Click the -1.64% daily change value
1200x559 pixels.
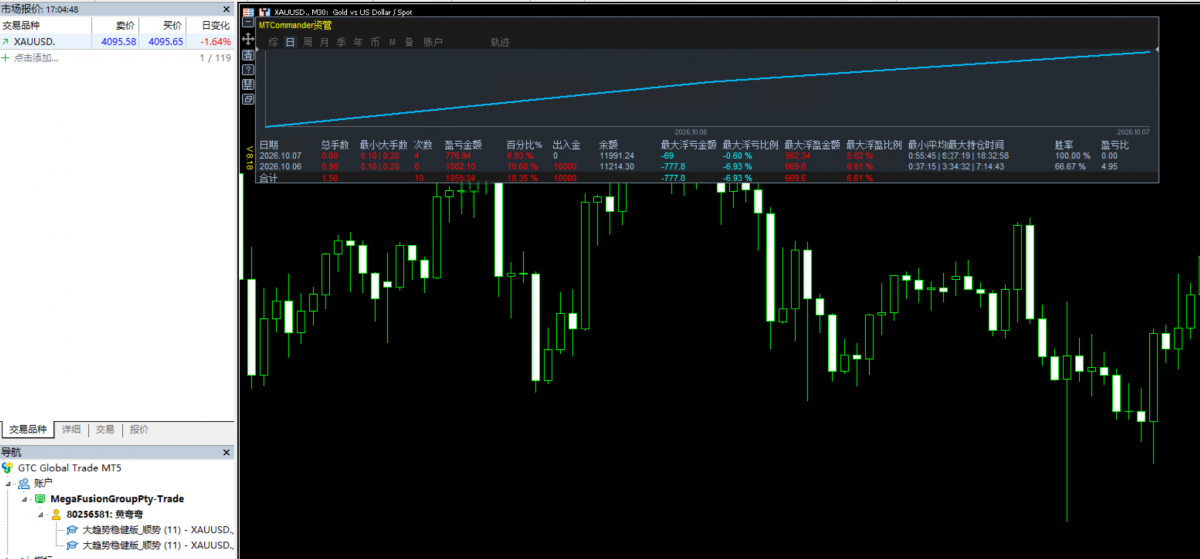click(214, 42)
